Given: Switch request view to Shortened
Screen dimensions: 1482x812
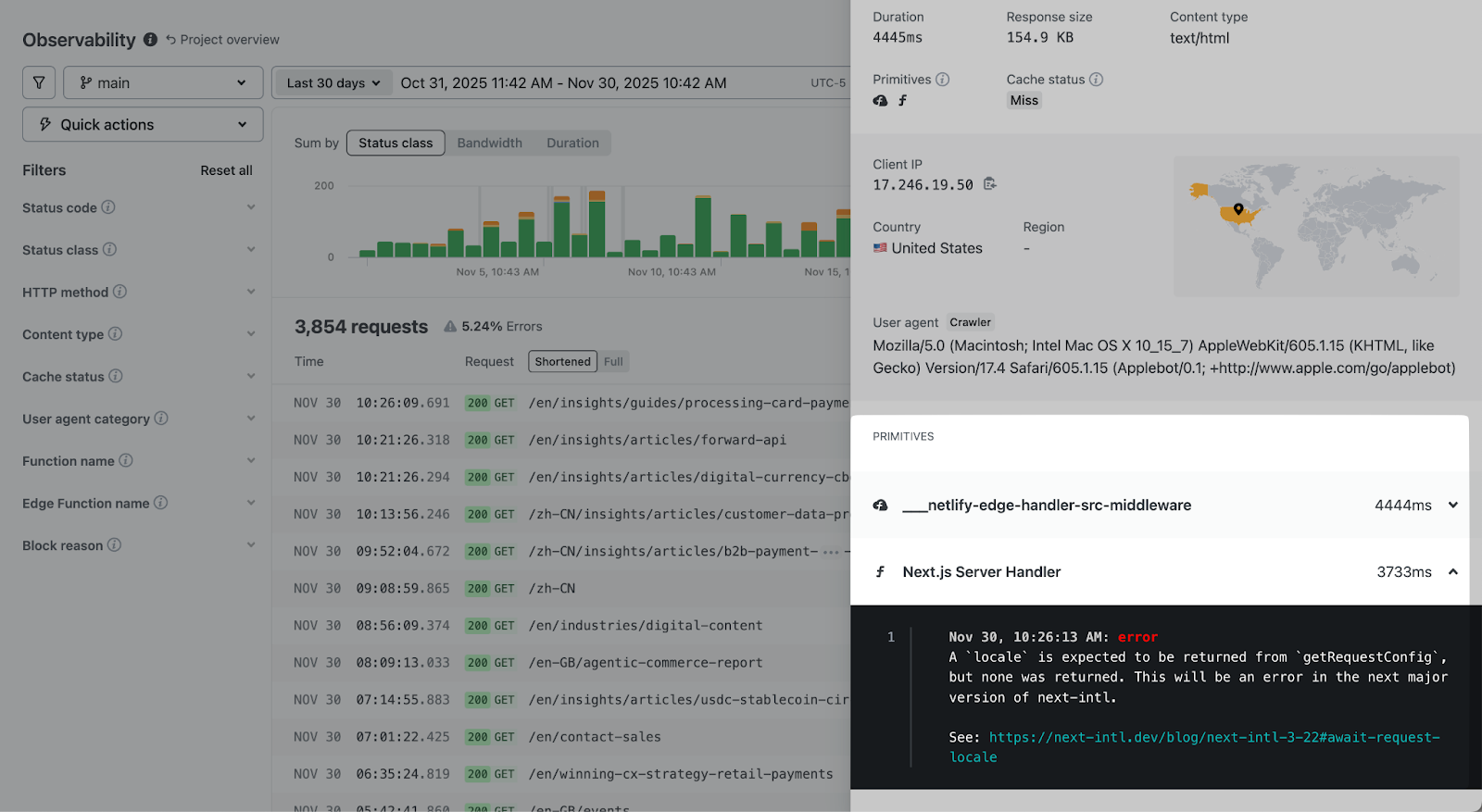Looking at the screenshot, I should (x=562, y=362).
